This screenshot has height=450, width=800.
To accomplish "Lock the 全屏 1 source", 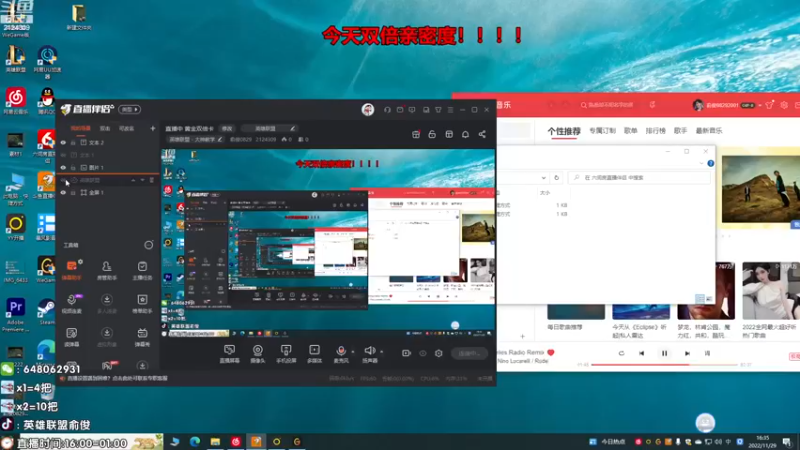I will tap(73, 192).
